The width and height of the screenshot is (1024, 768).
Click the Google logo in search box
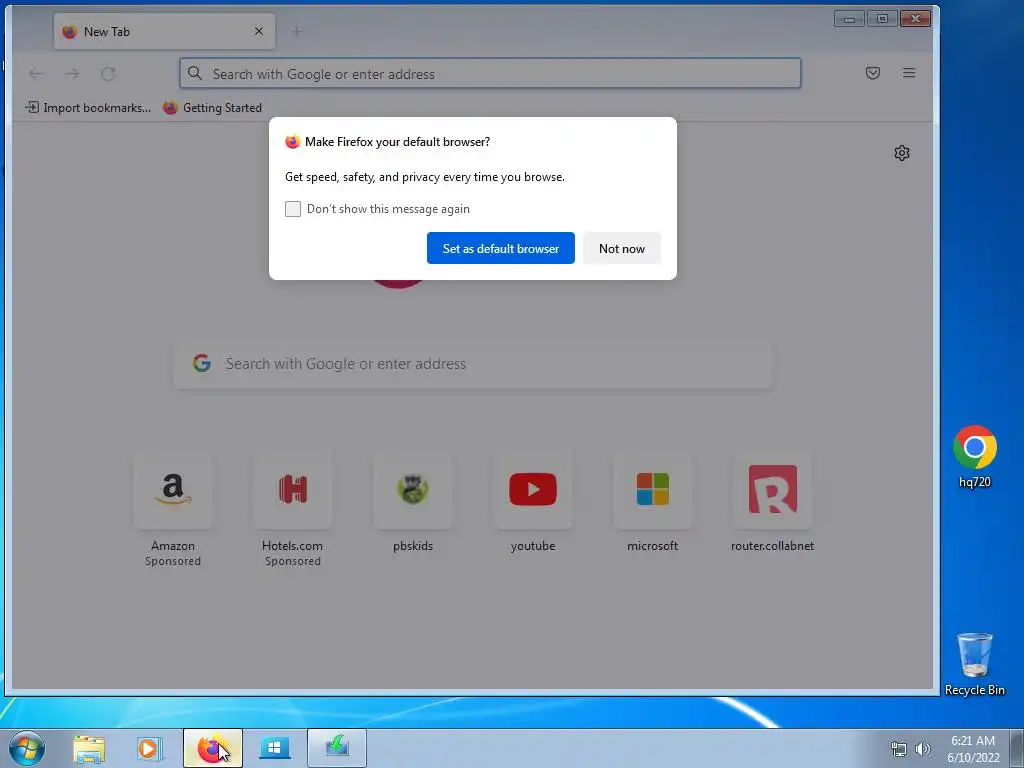[x=202, y=364]
